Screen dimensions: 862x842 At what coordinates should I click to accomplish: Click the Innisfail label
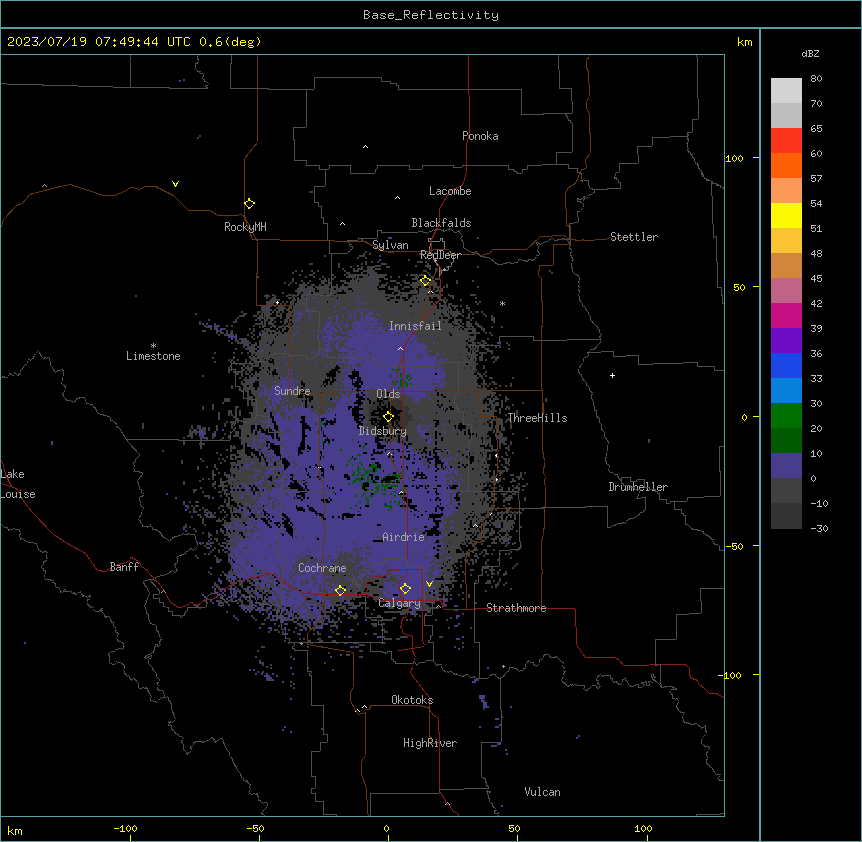tap(415, 326)
